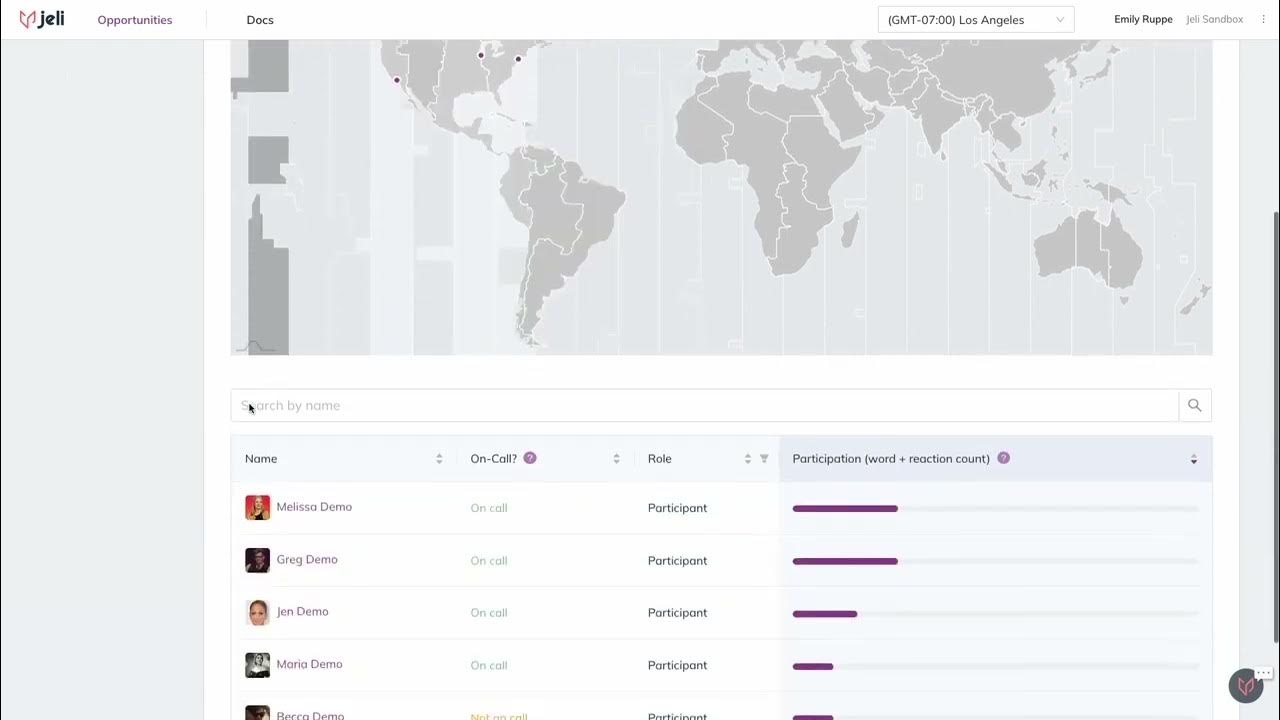1280x720 pixels.
Task: Open Jen Demo's profile link
Action: pyautogui.click(x=302, y=611)
